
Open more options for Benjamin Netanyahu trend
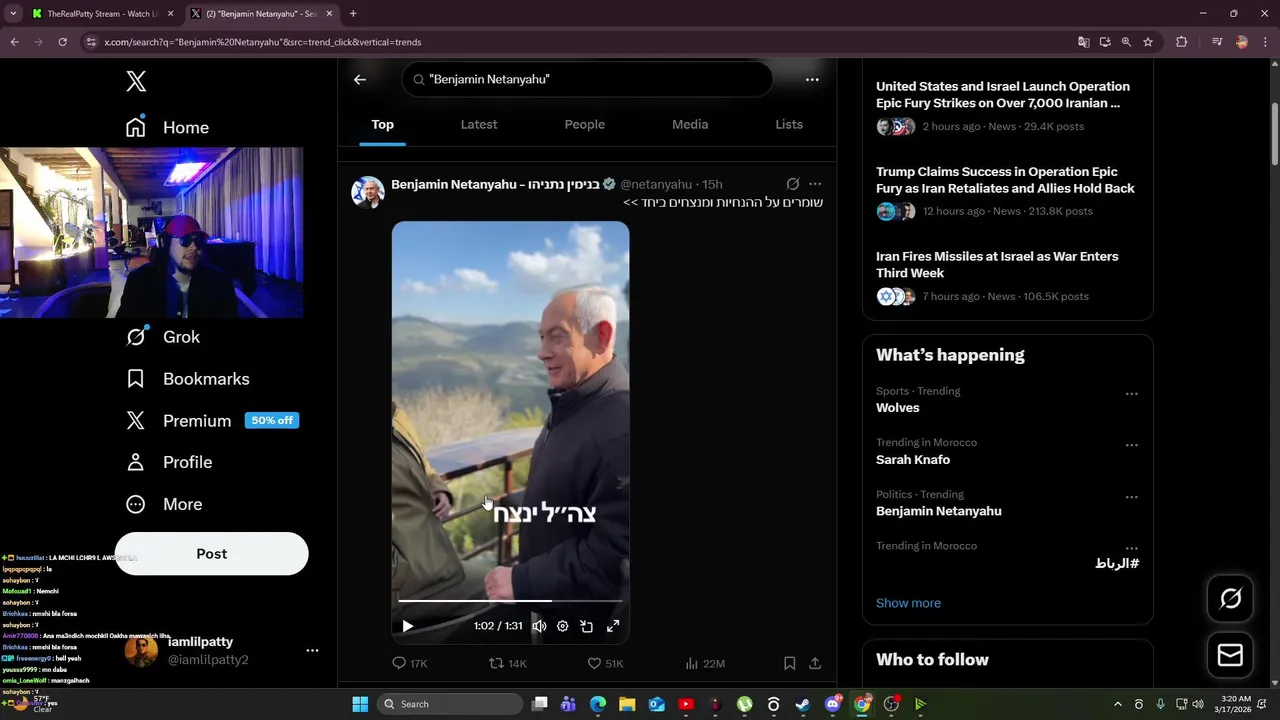1131,497
